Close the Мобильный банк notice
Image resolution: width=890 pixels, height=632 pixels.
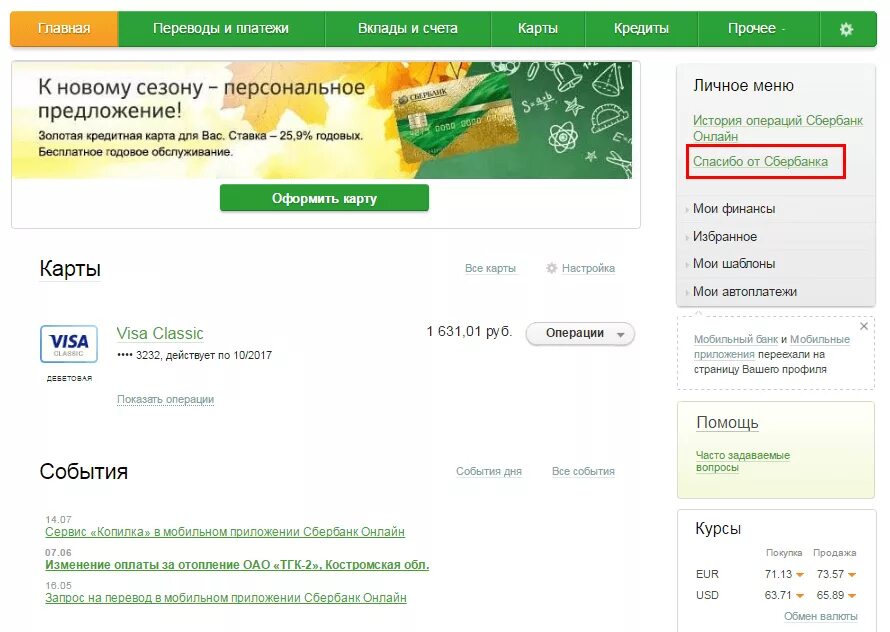pyautogui.click(x=864, y=326)
